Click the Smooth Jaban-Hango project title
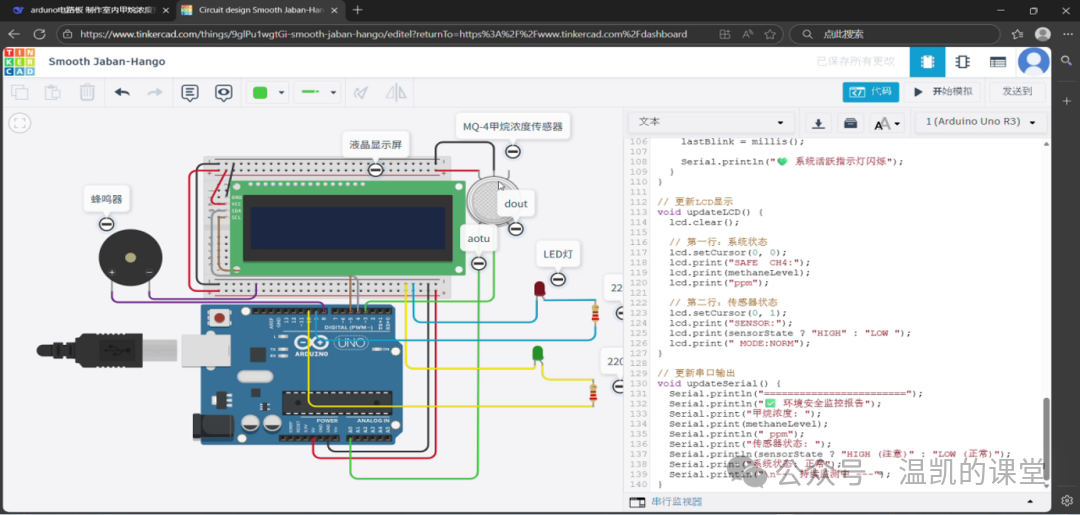Screen dimensions: 1080x515 point(107,62)
